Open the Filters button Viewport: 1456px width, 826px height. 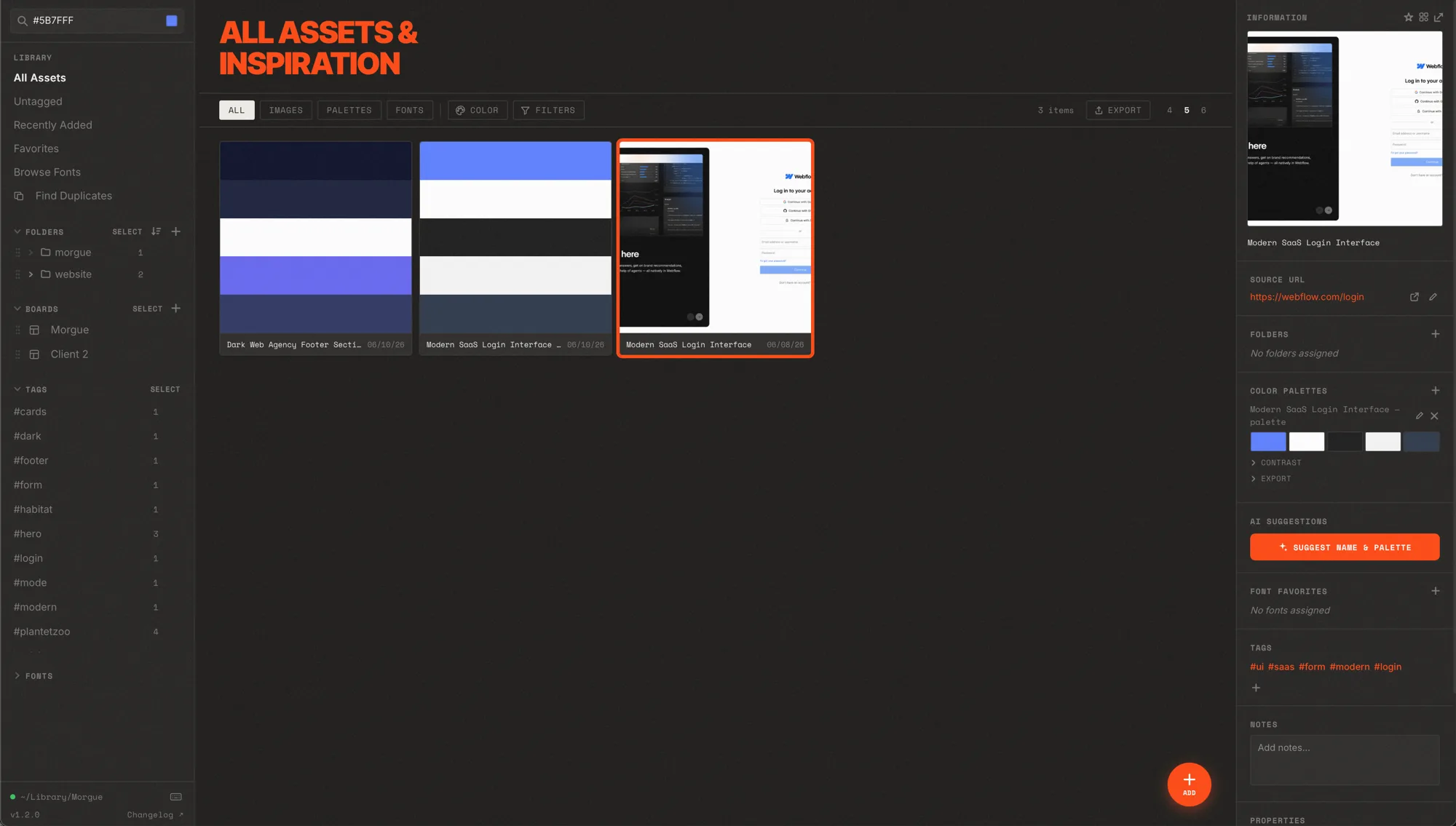tap(549, 110)
